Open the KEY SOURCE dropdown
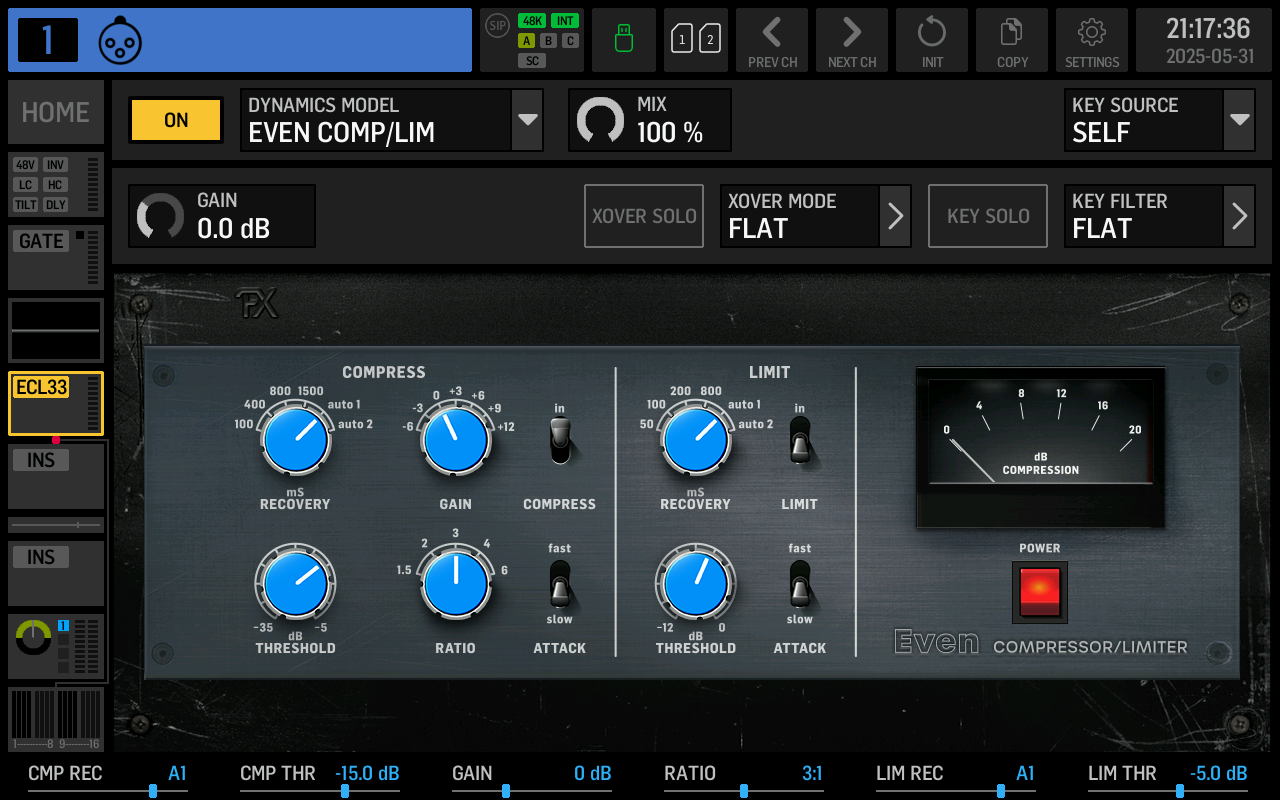Image resolution: width=1280 pixels, height=800 pixels. pos(1160,120)
